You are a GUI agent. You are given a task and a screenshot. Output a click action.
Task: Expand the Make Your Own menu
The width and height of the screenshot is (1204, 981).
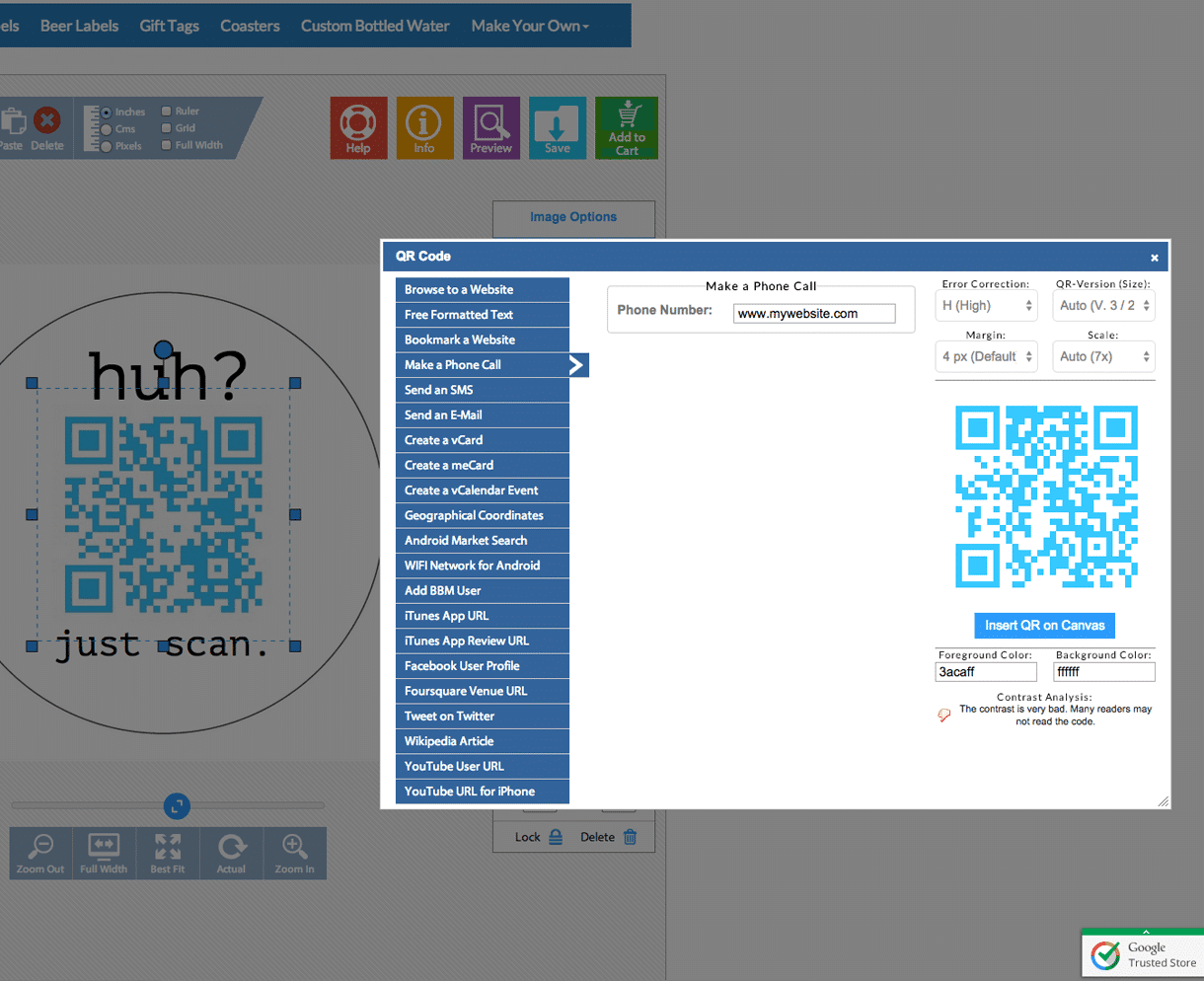pyautogui.click(x=530, y=26)
